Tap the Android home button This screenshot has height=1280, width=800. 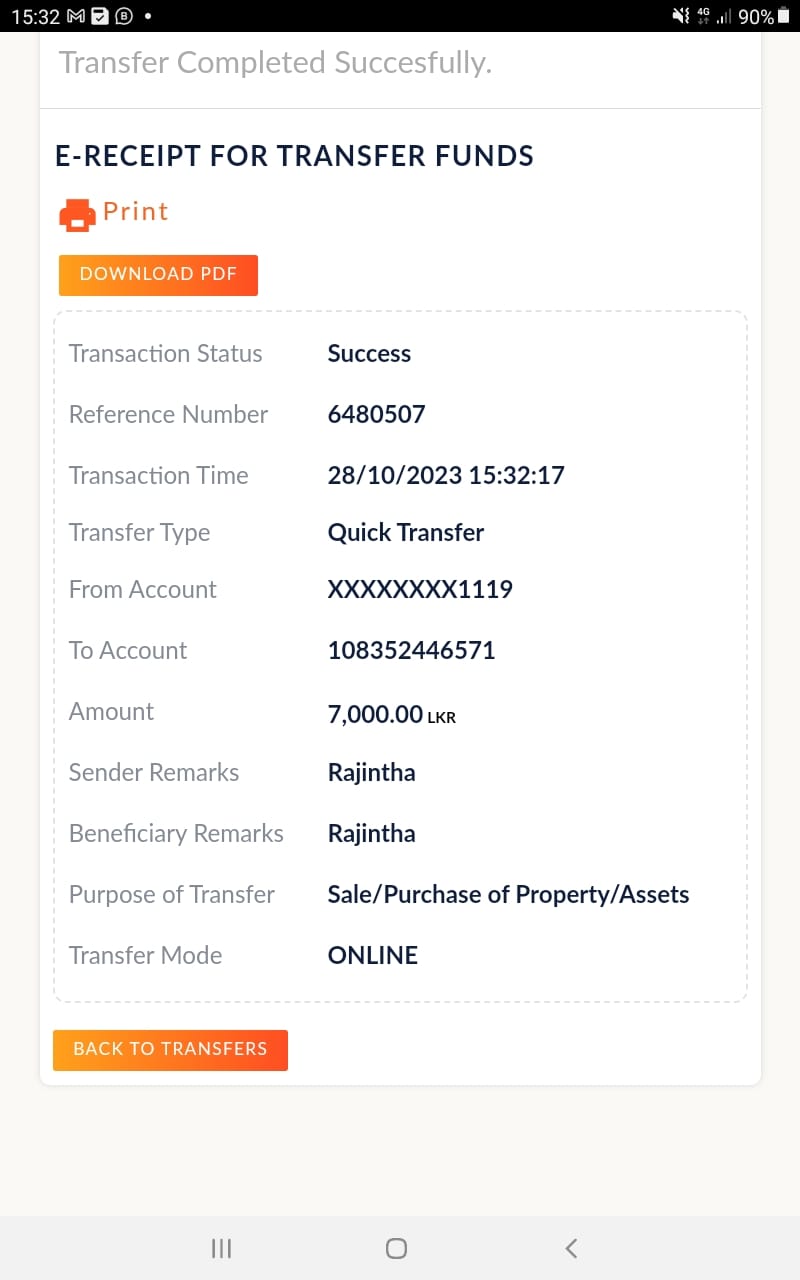coord(396,1247)
